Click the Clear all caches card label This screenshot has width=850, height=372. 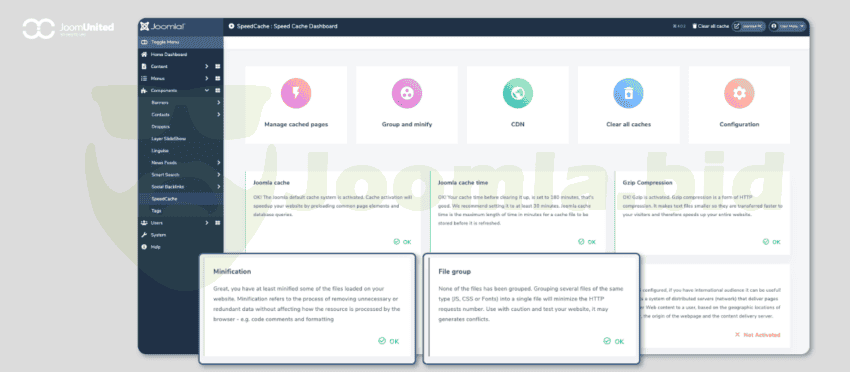click(x=628, y=124)
